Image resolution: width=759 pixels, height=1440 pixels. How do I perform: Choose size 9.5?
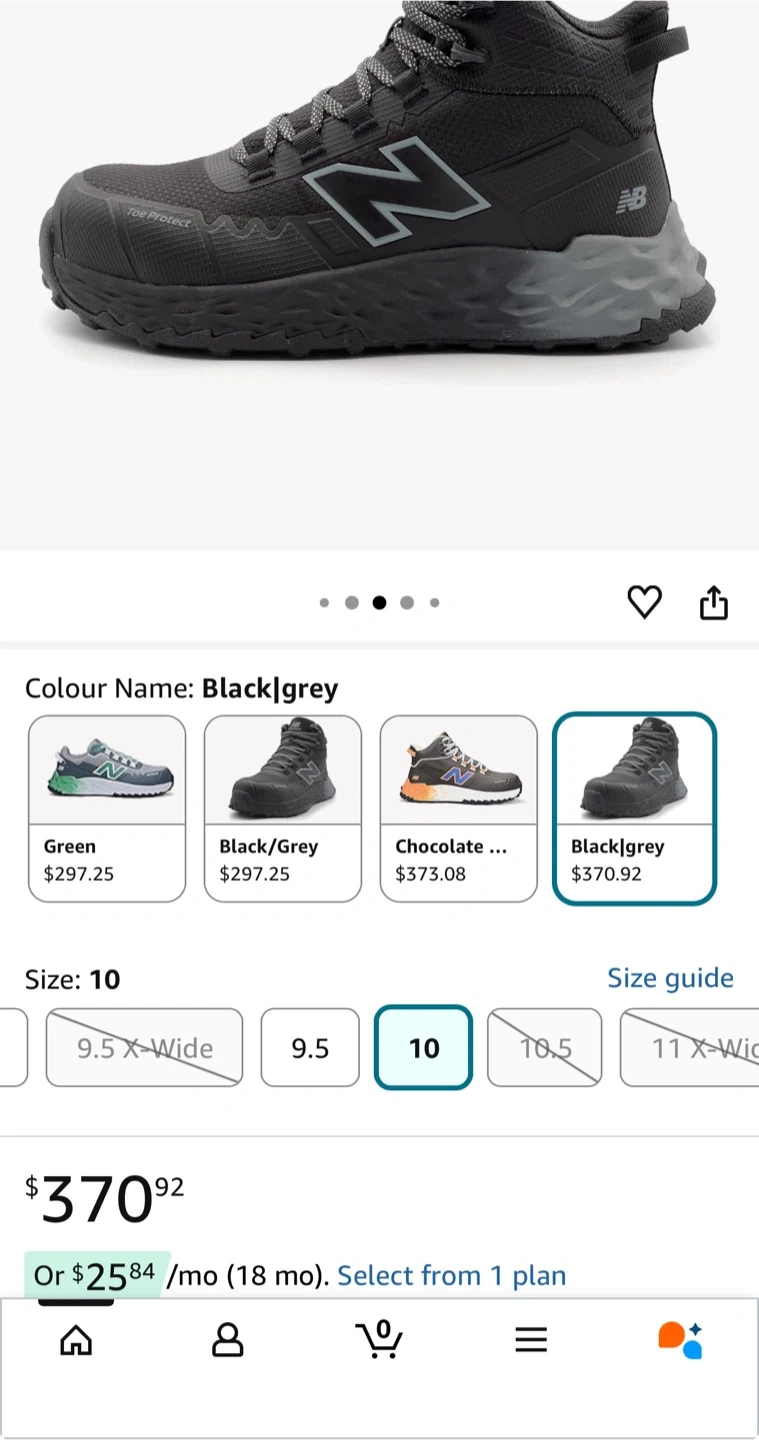coord(310,1047)
